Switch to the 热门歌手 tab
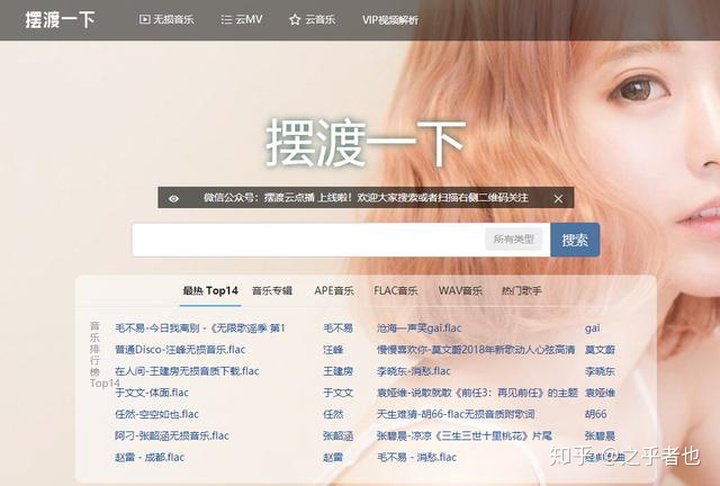 click(522, 291)
